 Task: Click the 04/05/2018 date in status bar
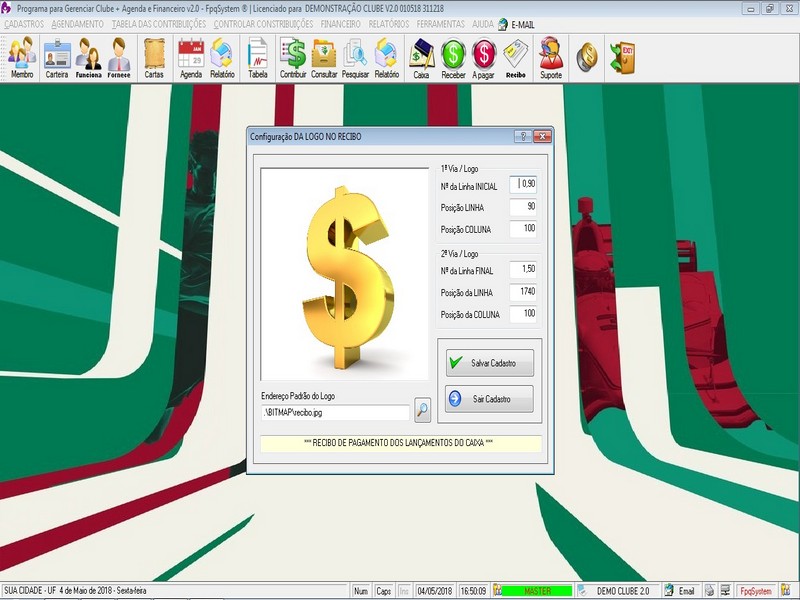435,591
